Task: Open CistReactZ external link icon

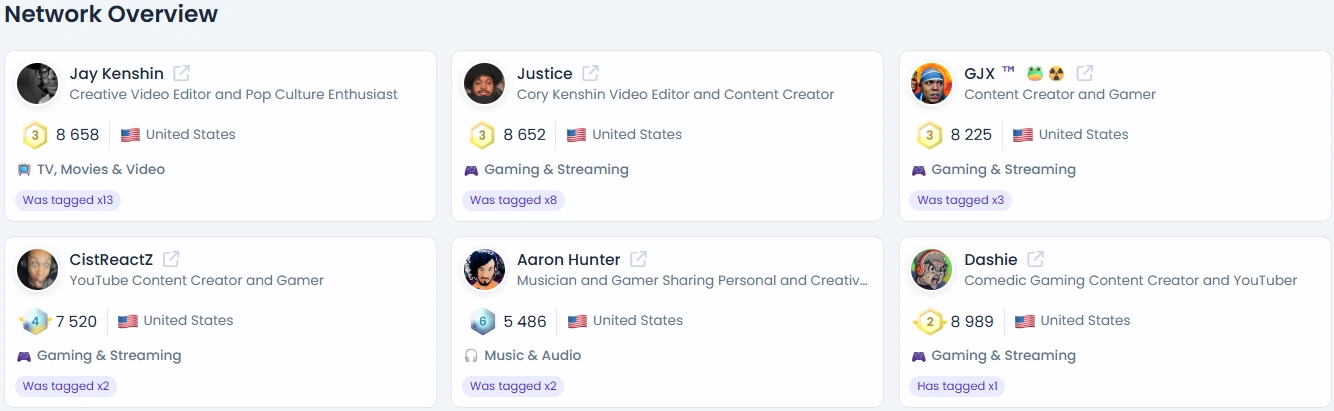Action: tap(171, 259)
